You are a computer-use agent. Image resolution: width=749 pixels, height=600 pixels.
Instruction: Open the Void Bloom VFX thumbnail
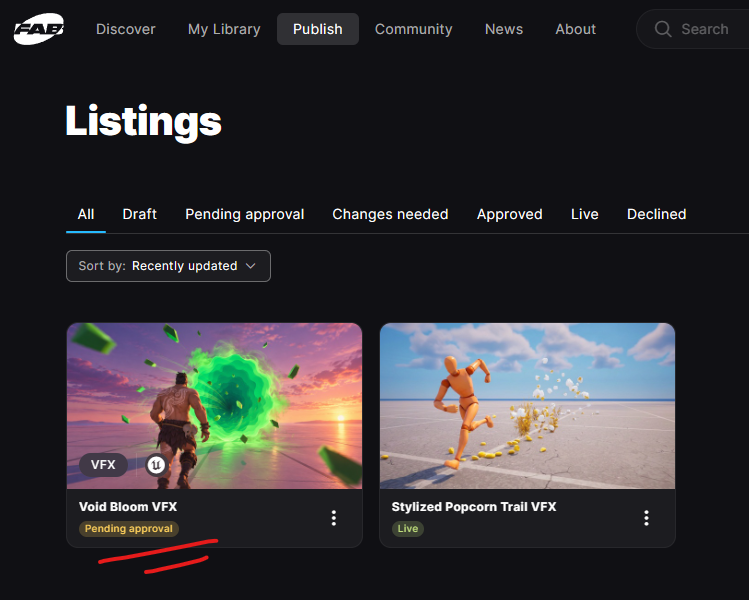tap(214, 406)
